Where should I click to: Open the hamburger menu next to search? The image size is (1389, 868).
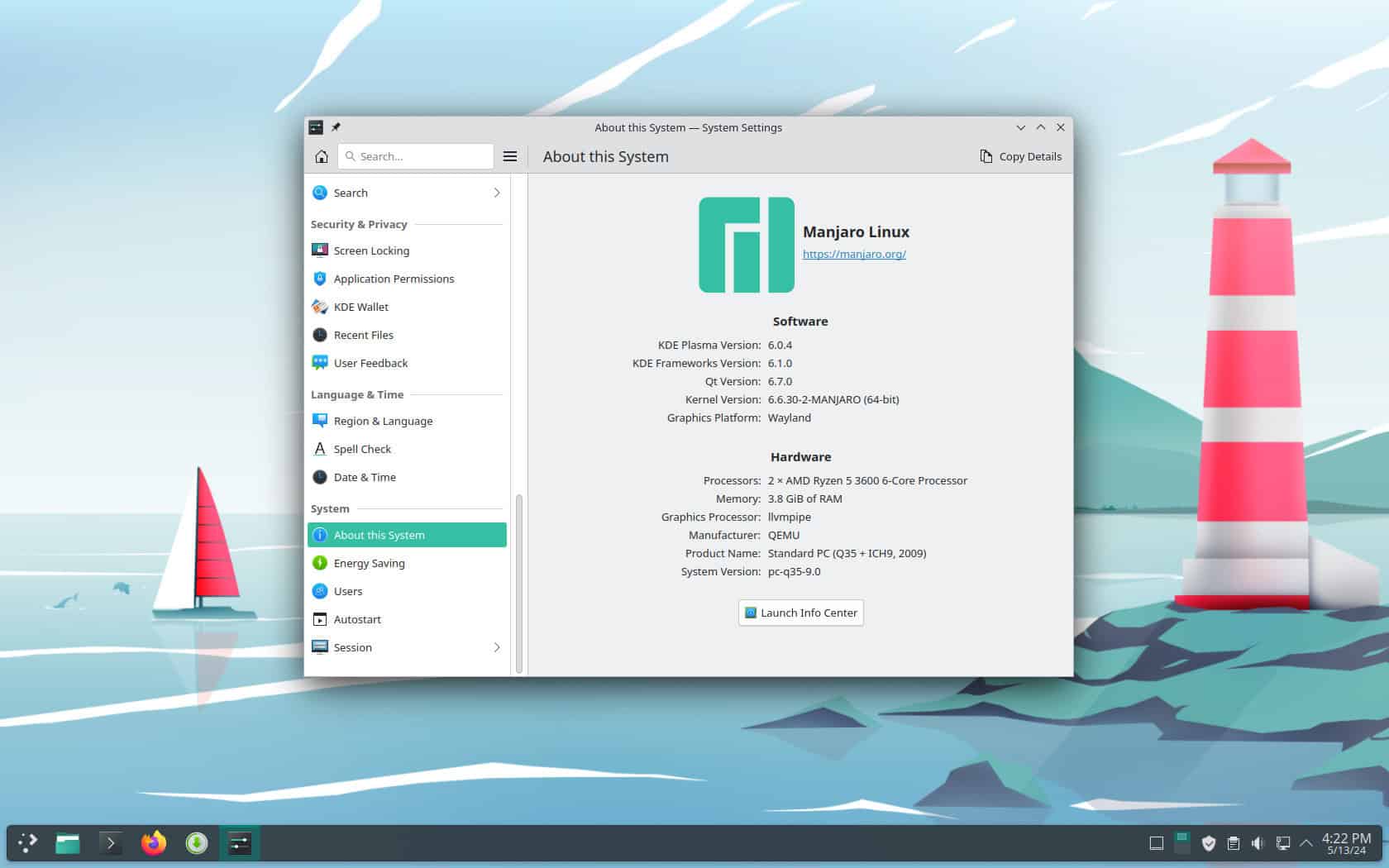(x=510, y=156)
